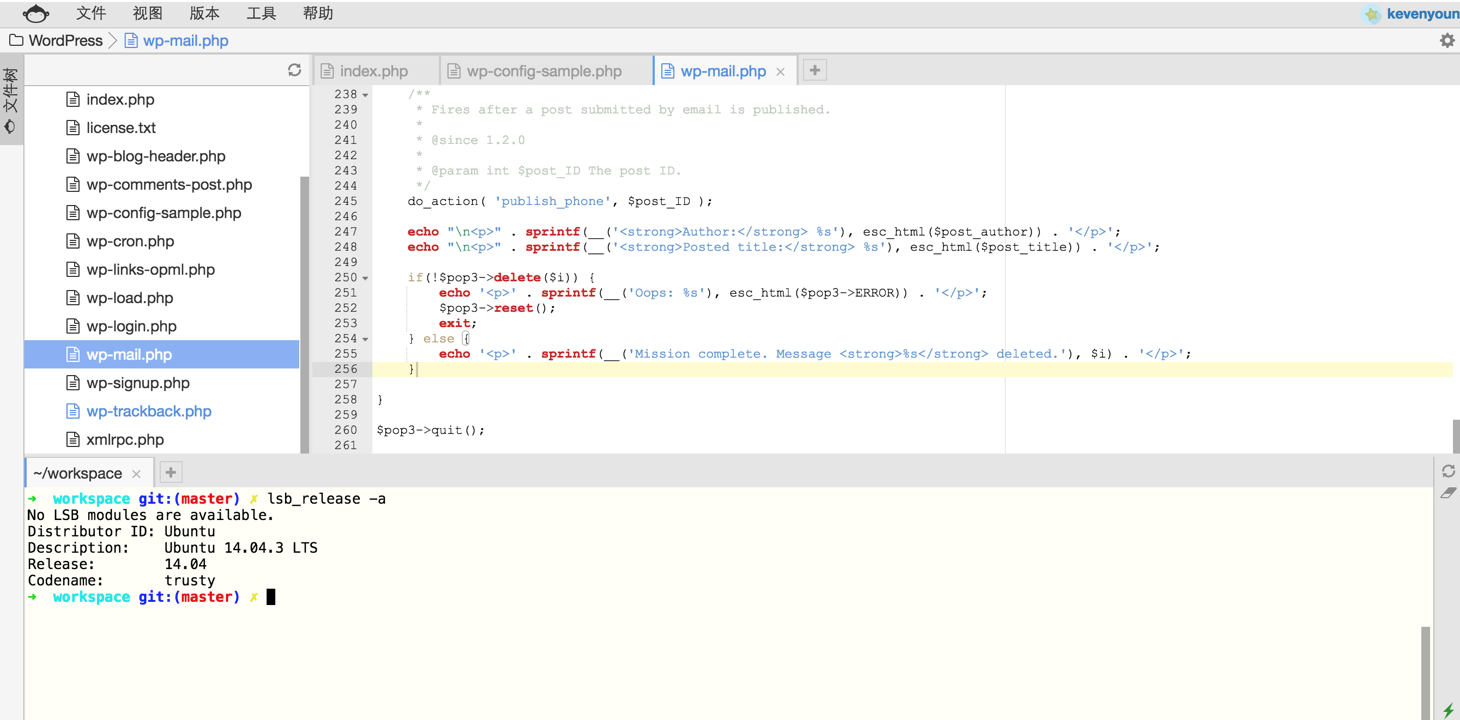Image resolution: width=1460 pixels, height=720 pixels.
Task: Close the wp-mail.php editor tab
Action: tap(781, 72)
